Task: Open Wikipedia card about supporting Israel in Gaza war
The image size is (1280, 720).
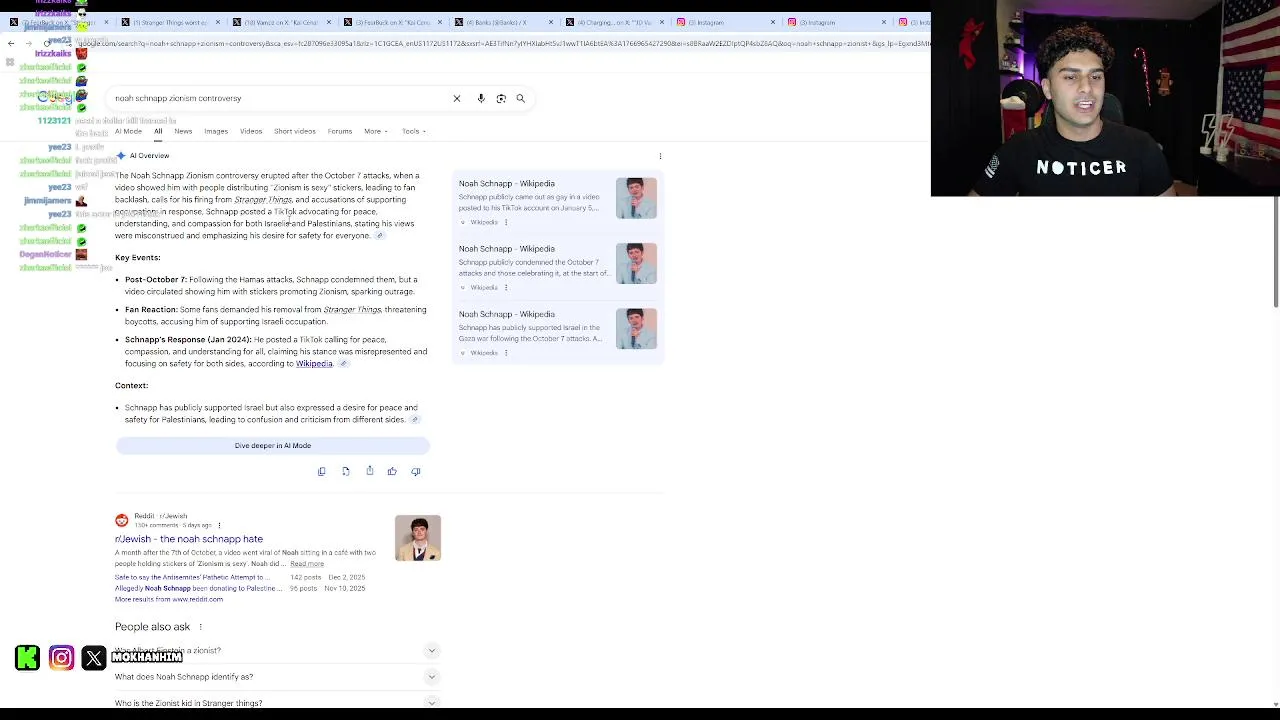Action: coord(558,330)
